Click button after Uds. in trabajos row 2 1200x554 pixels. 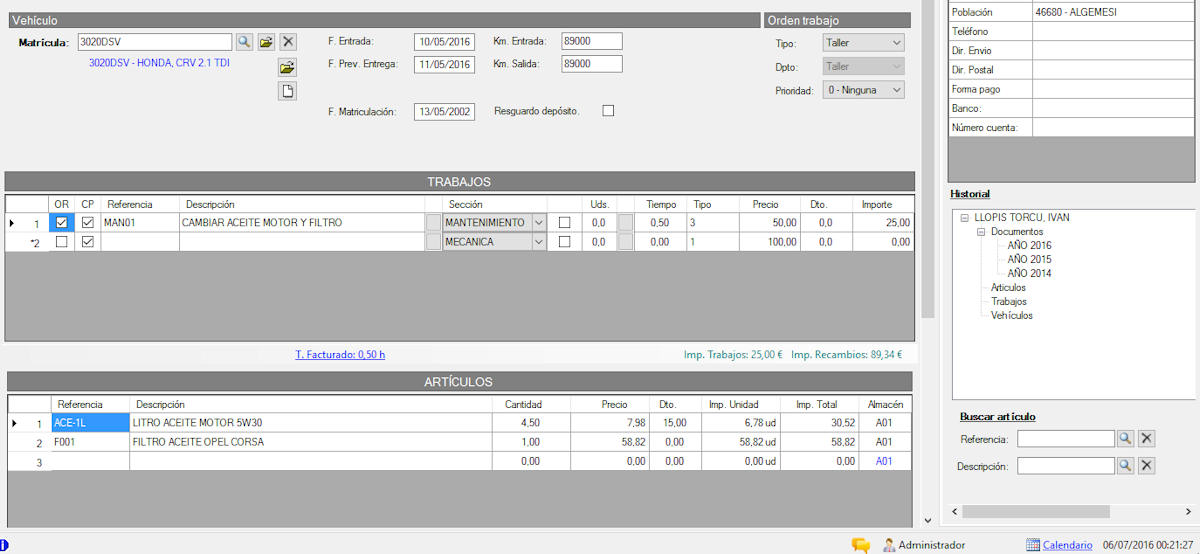pyautogui.click(x=625, y=241)
